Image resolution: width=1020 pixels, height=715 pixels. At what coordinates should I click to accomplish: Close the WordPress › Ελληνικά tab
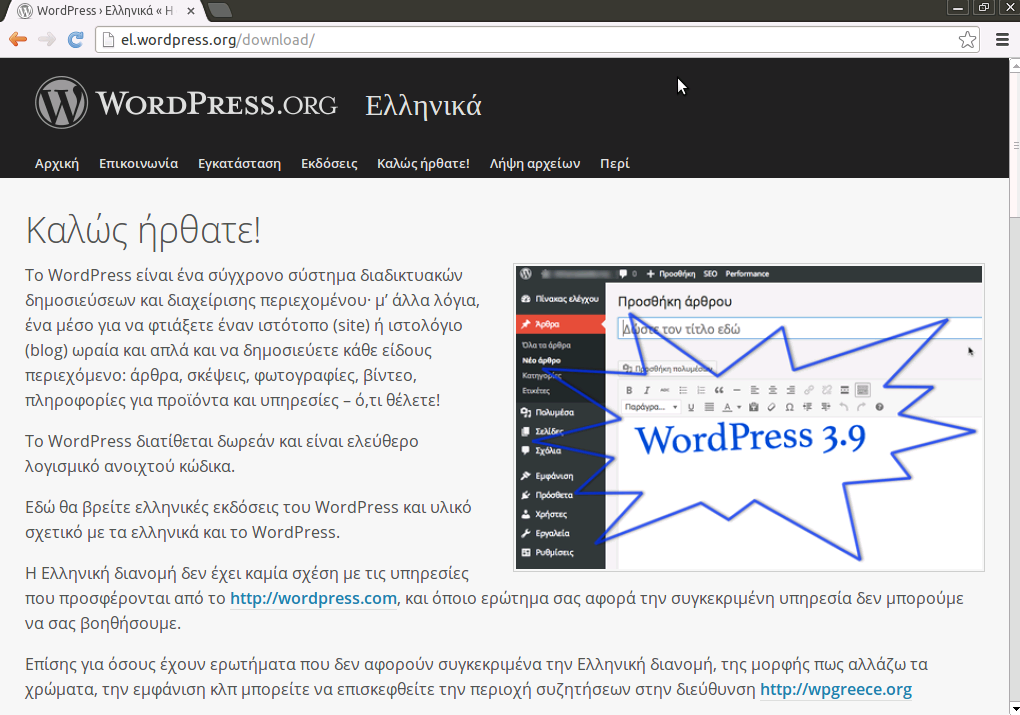tap(191, 11)
